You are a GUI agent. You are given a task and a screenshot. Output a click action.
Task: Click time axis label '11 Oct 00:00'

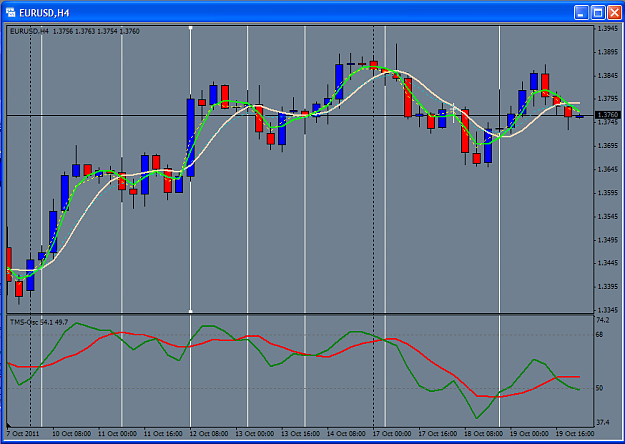point(117,434)
